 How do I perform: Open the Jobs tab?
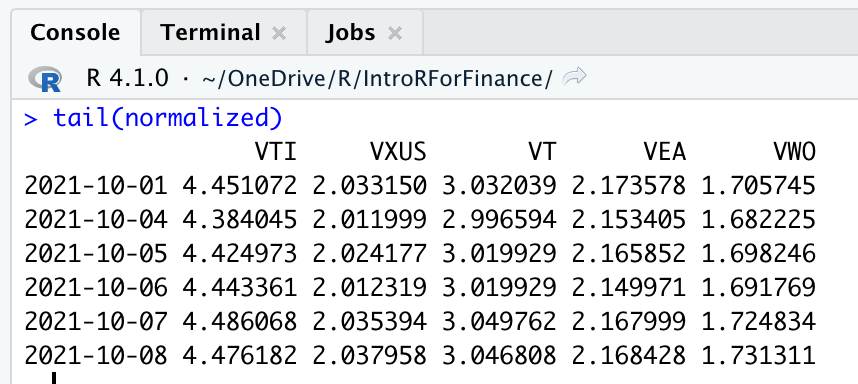pyautogui.click(x=350, y=33)
